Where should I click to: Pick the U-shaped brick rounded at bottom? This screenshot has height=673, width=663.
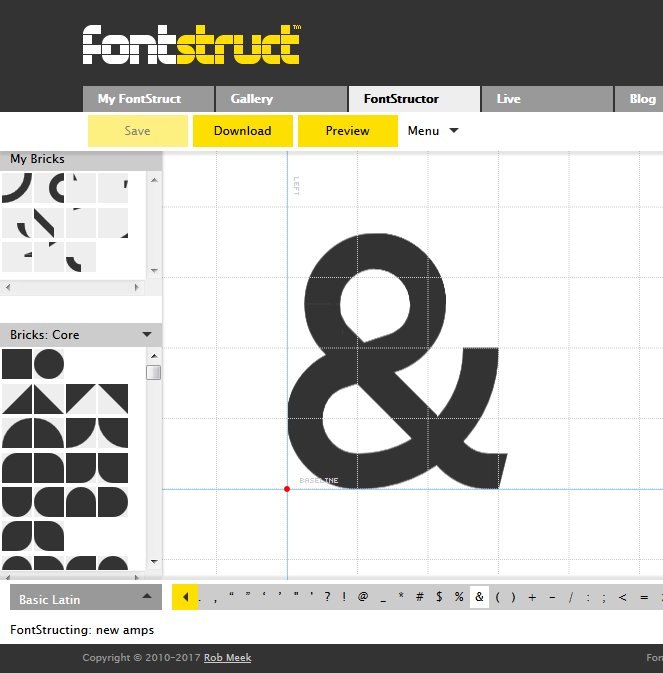pos(17,502)
